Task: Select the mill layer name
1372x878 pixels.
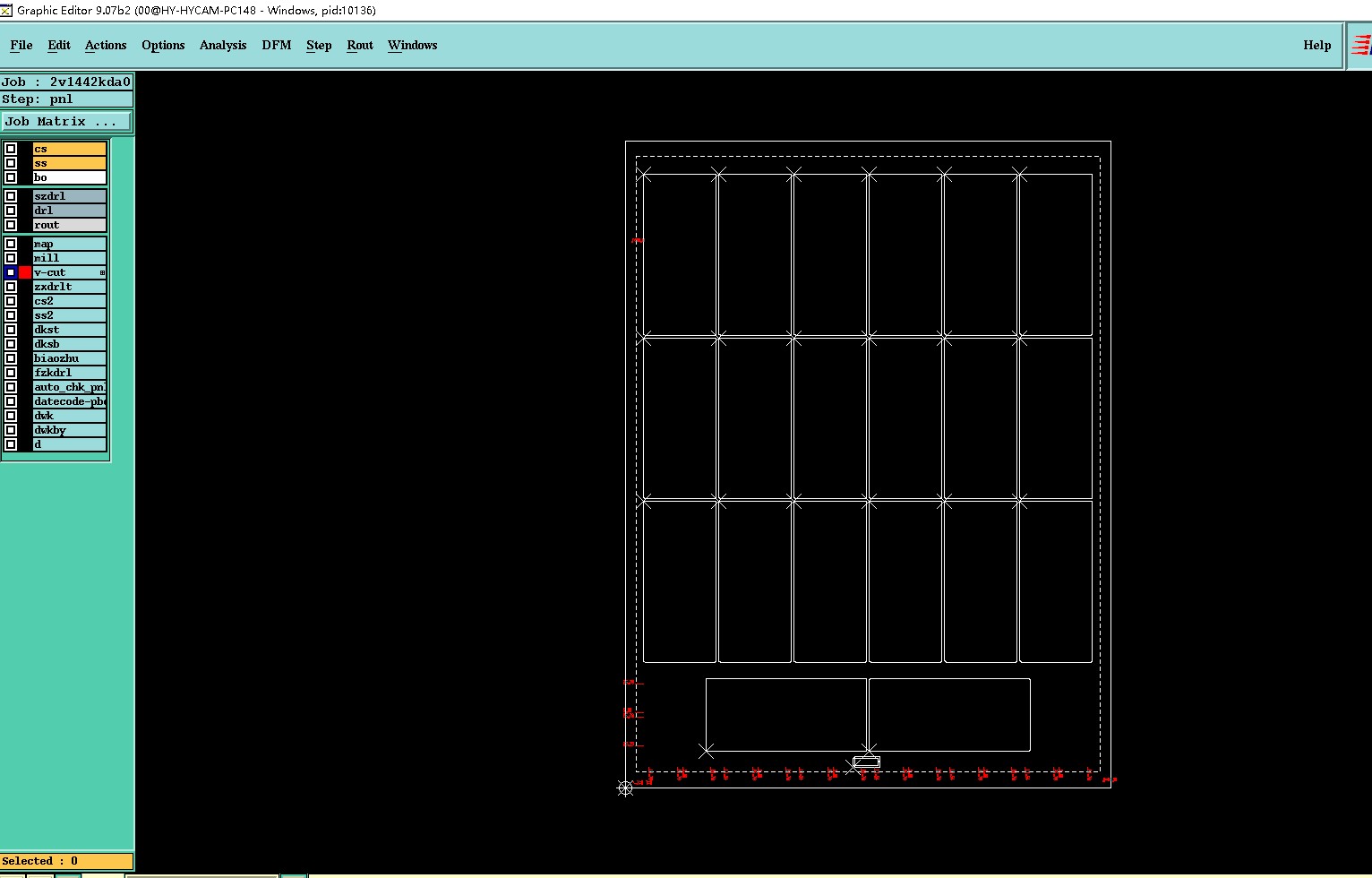Action: coord(70,258)
